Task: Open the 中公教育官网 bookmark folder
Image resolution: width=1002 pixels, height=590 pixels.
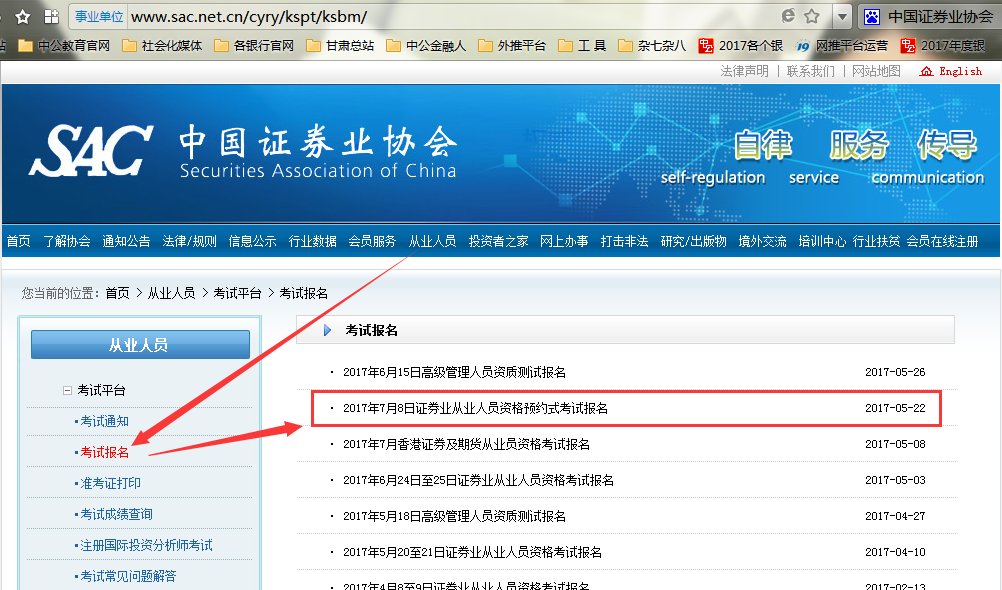Action: click(64, 45)
